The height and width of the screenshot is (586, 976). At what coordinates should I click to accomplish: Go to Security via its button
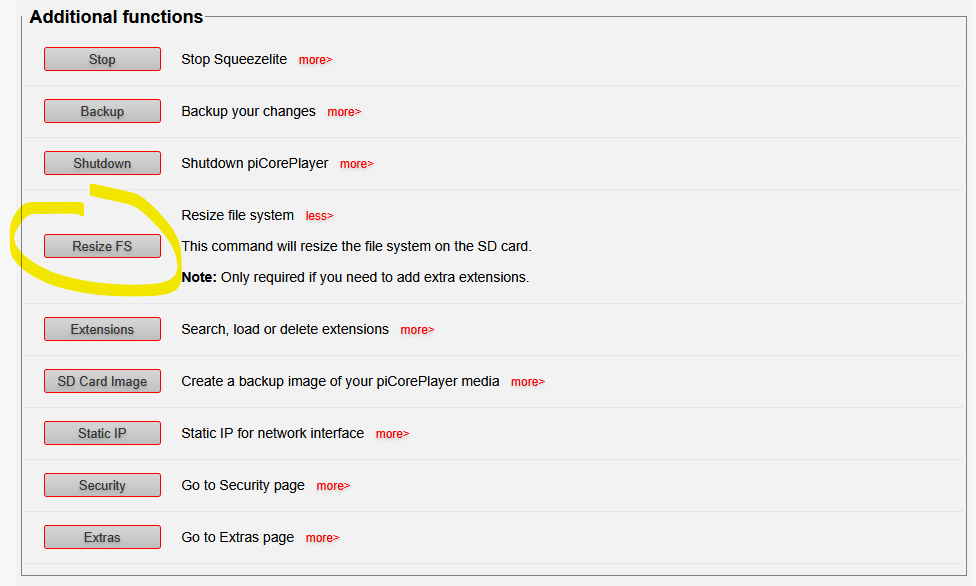pos(102,485)
